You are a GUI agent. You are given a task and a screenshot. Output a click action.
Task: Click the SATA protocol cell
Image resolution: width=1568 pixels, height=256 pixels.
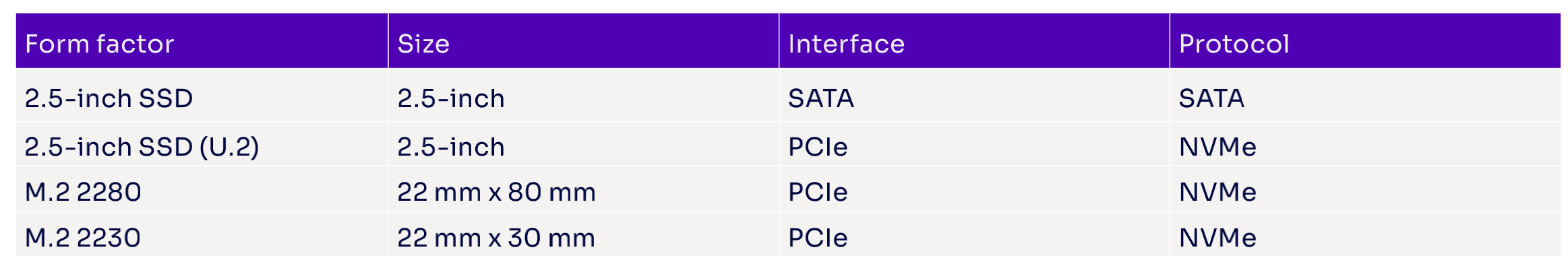tap(1365, 96)
